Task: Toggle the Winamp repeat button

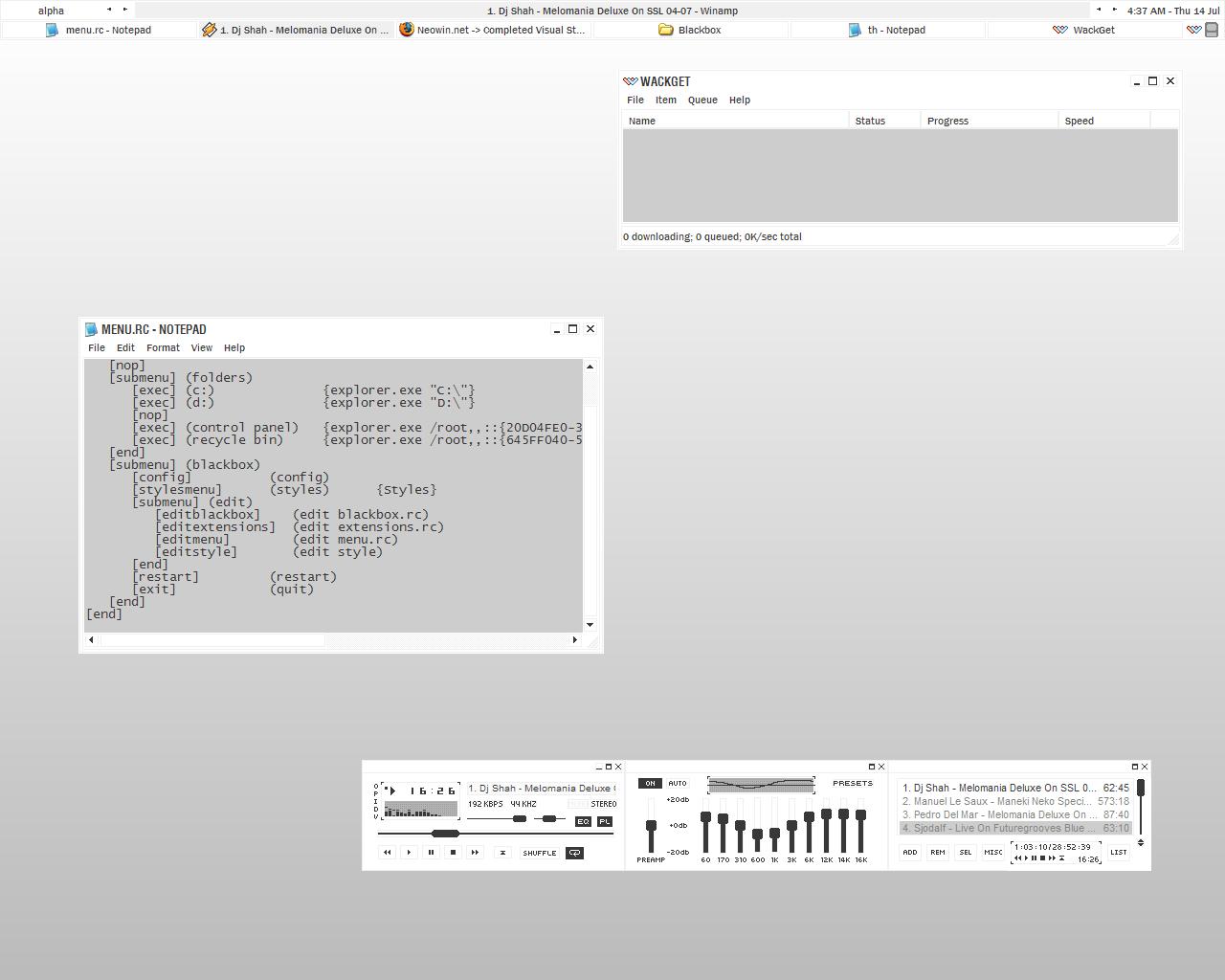Action: pyautogui.click(x=574, y=853)
